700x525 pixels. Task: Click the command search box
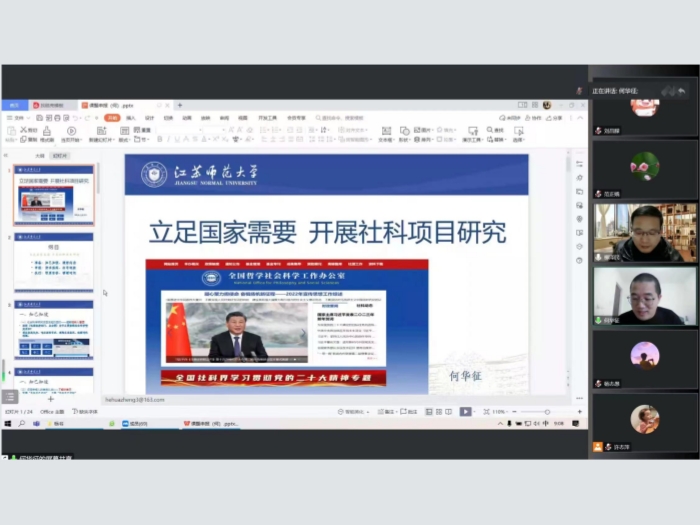(342, 118)
